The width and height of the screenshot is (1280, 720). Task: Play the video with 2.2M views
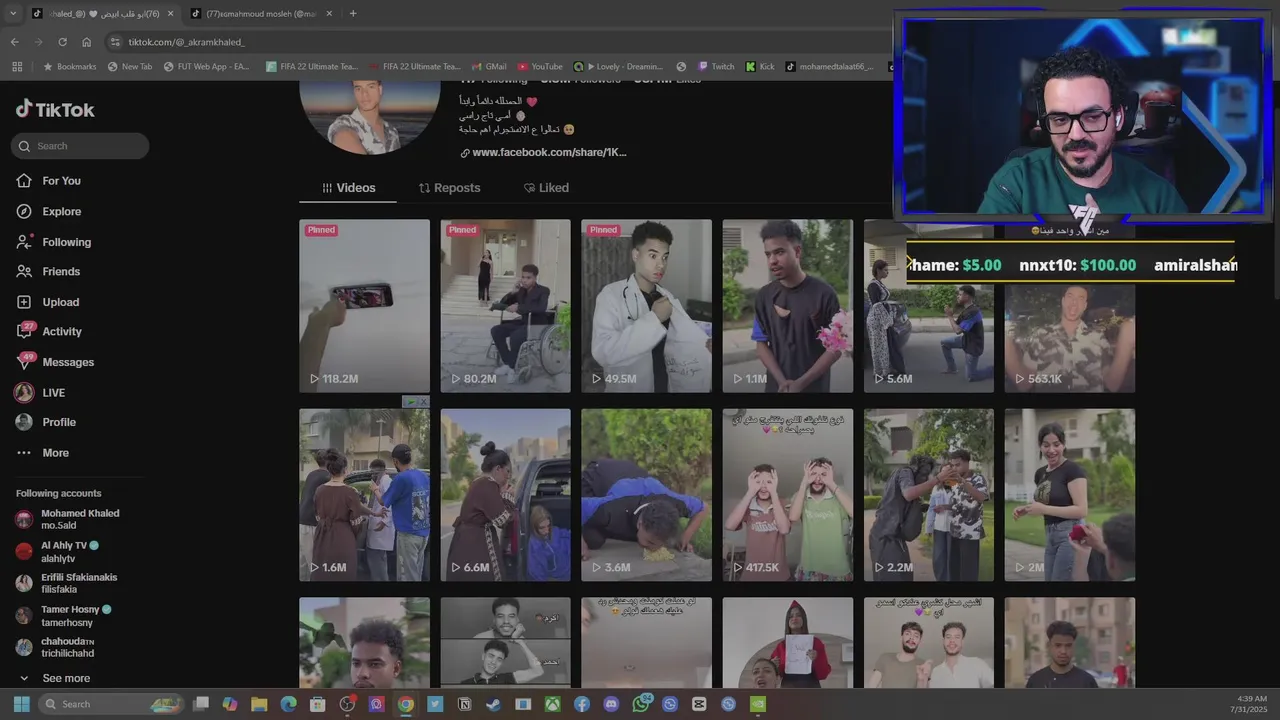click(x=929, y=495)
